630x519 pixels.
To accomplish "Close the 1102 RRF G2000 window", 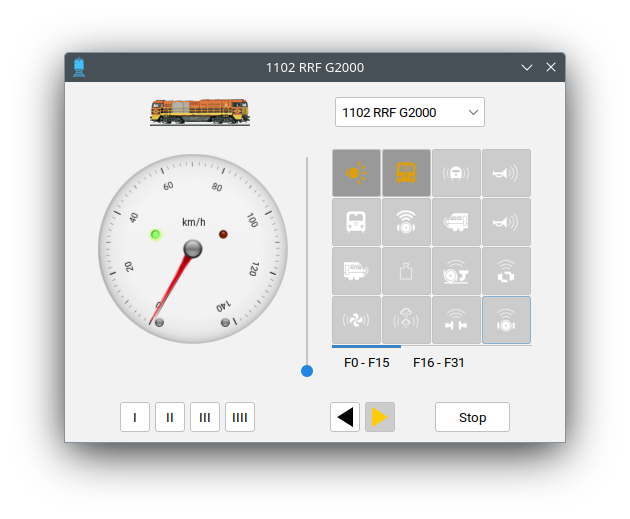I will point(551,67).
